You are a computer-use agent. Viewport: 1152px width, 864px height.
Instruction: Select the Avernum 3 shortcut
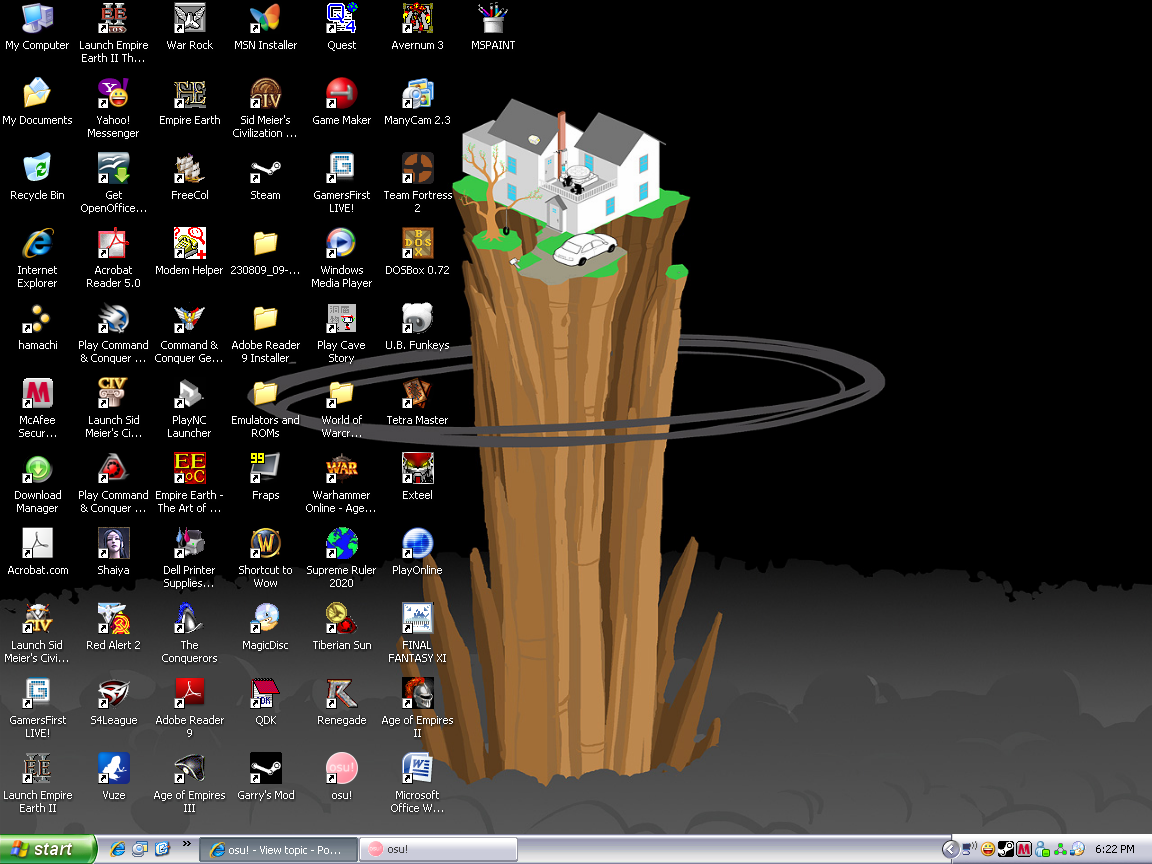click(x=417, y=27)
